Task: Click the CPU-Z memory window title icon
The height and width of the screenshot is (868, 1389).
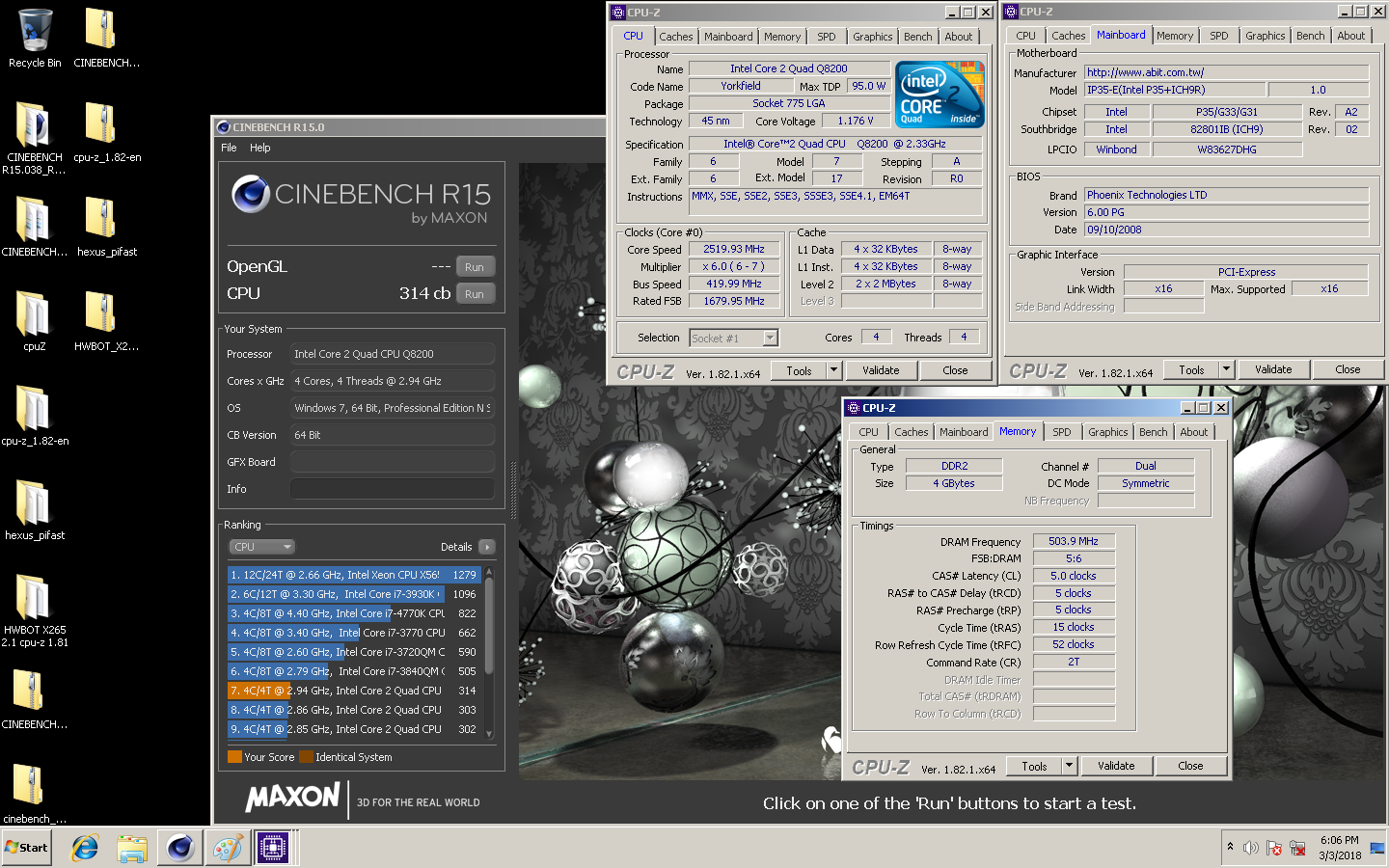Action: tap(854, 408)
